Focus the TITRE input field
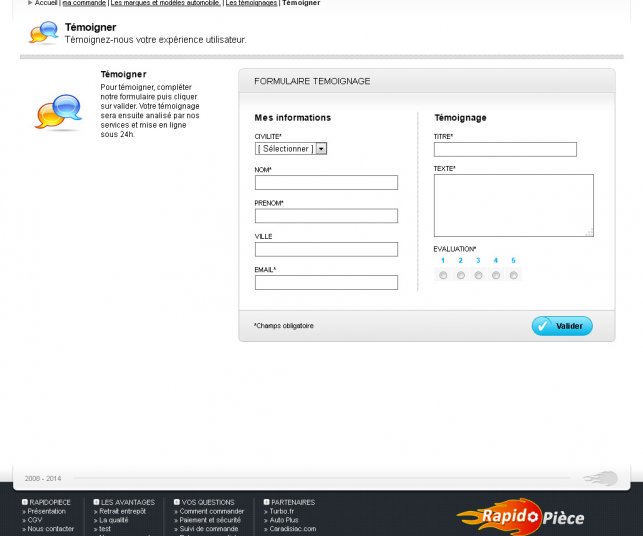 click(505, 149)
